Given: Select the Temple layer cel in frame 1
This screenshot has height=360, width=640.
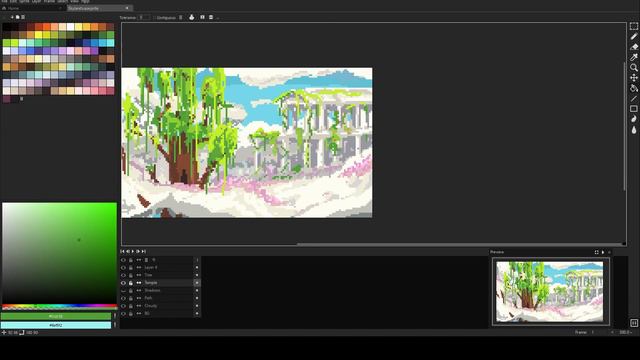Looking at the screenshot, I should click(197, 283).
